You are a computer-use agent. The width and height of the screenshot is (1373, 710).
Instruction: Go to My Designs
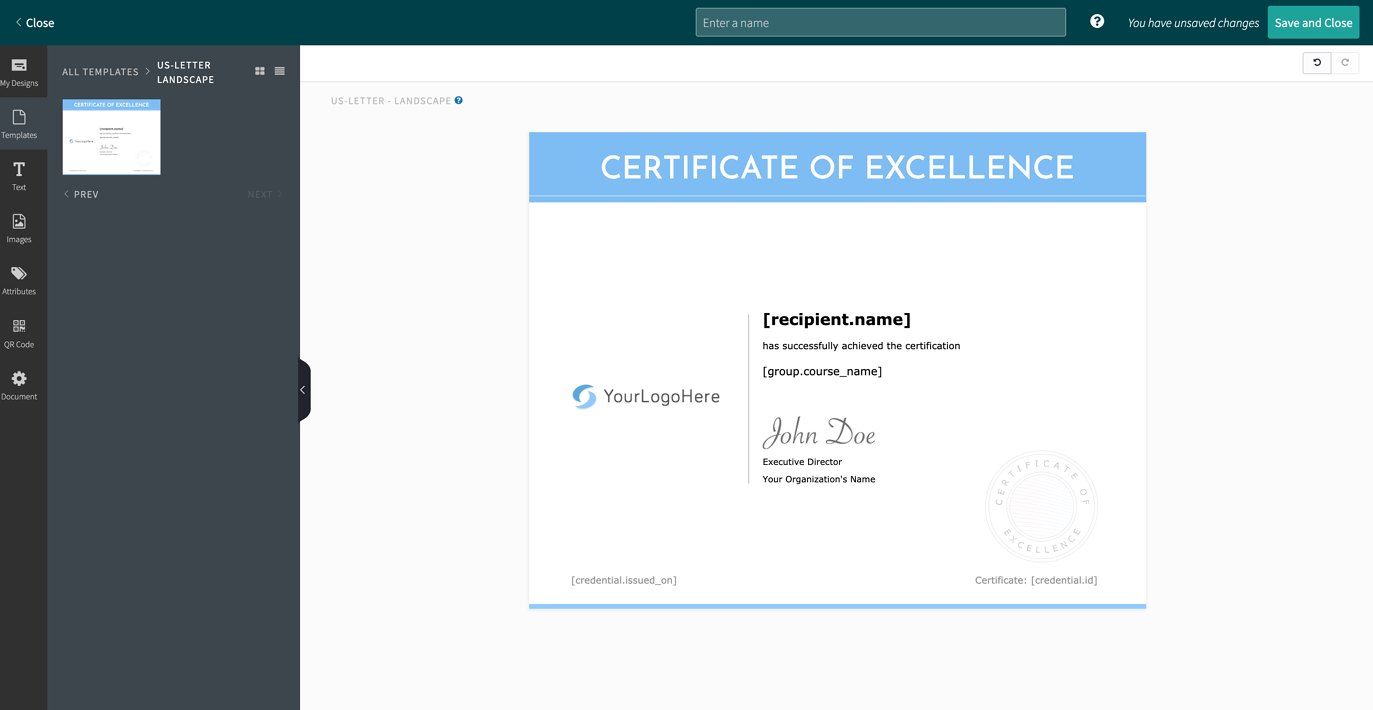coord(19,72)
